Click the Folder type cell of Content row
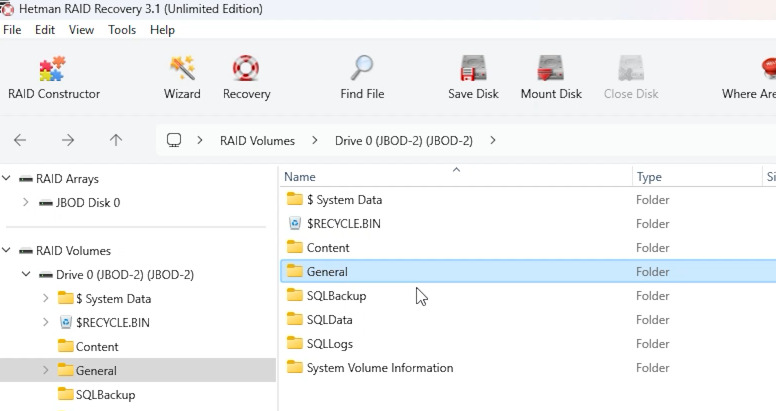The image size is (776, 411). click(652, 248)
